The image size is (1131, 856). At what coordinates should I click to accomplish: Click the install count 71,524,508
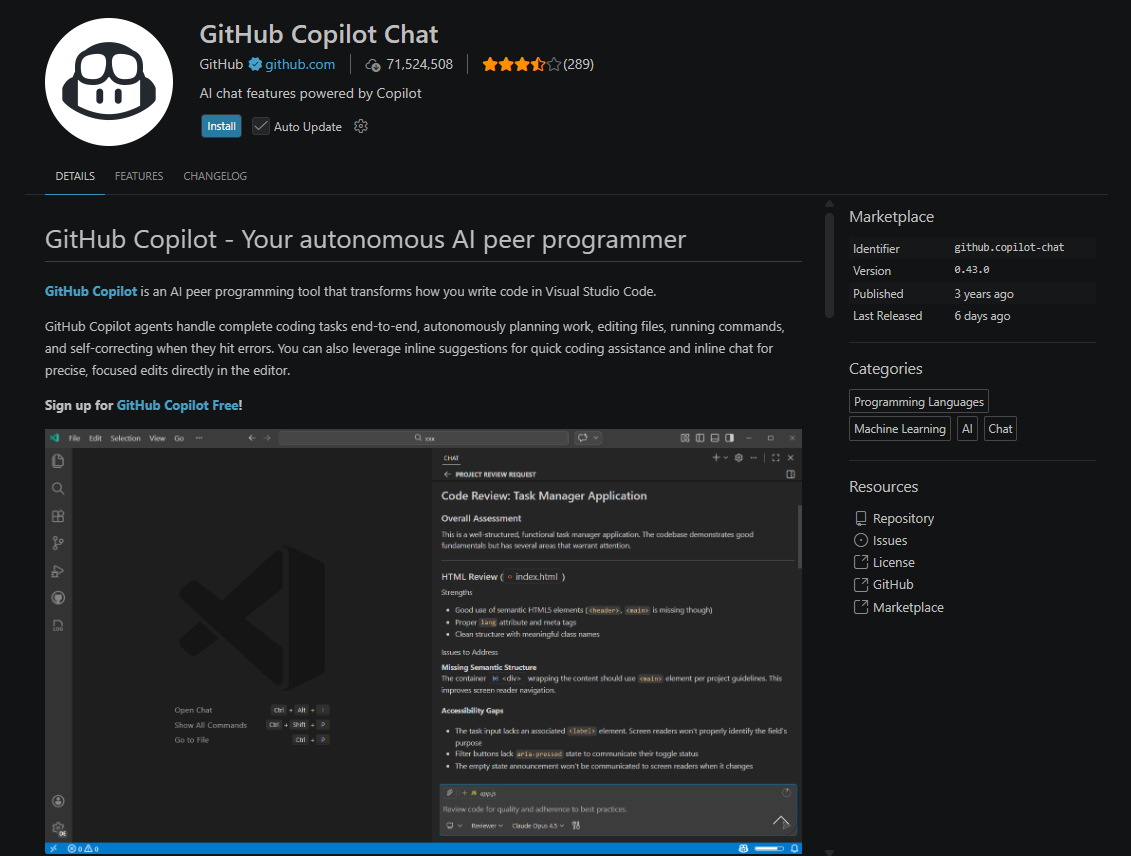420,64
